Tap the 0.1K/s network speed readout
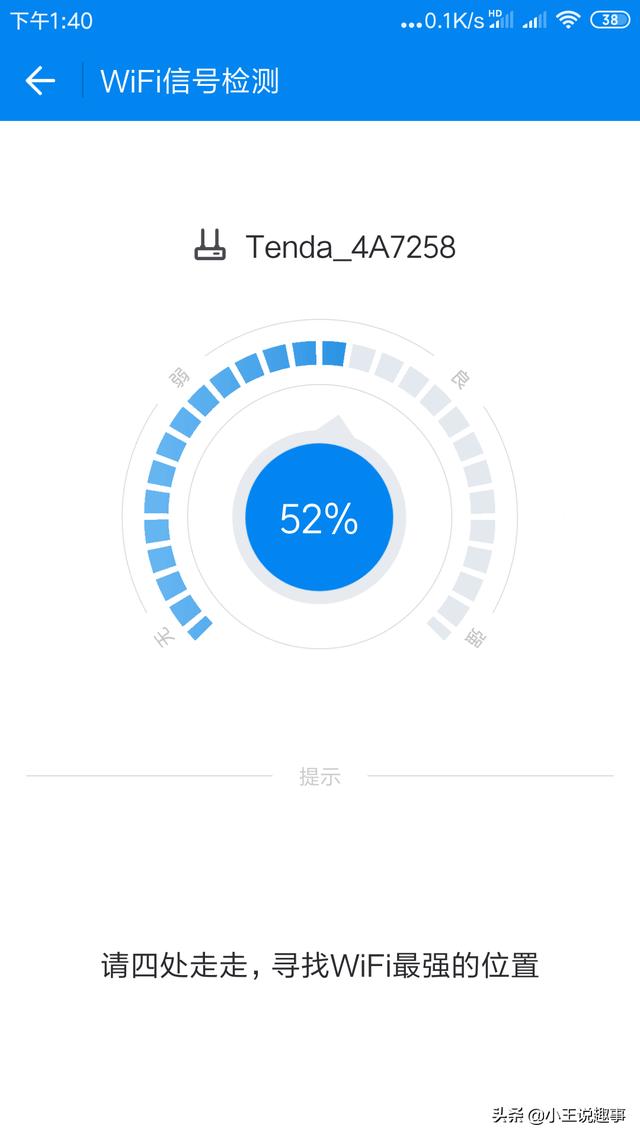 [x=454, y=20]
